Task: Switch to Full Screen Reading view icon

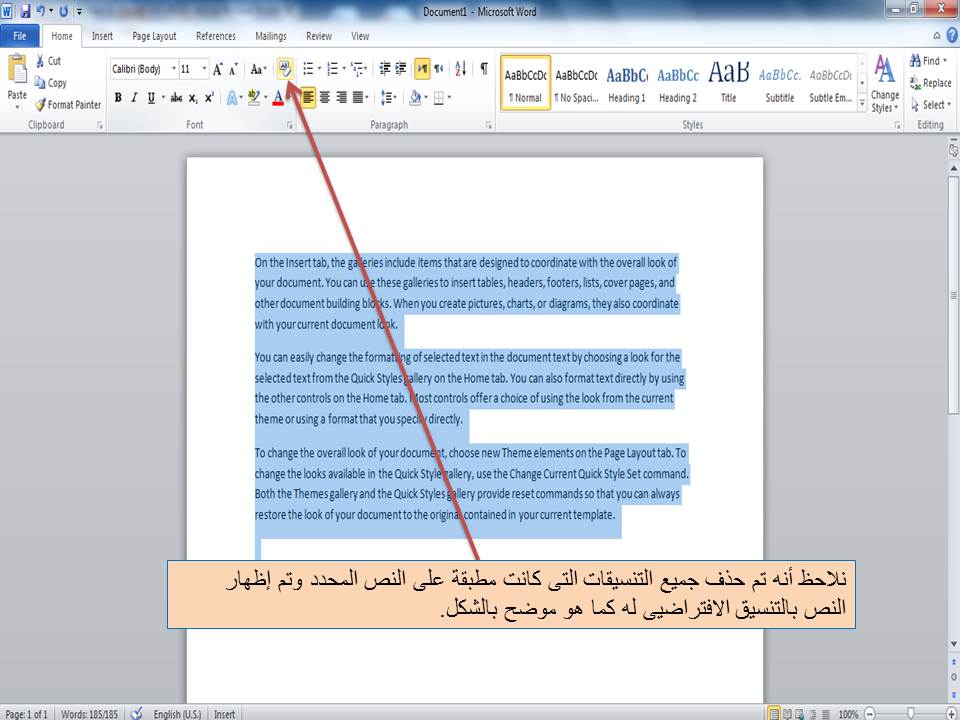Action: (x=787, y=714)
